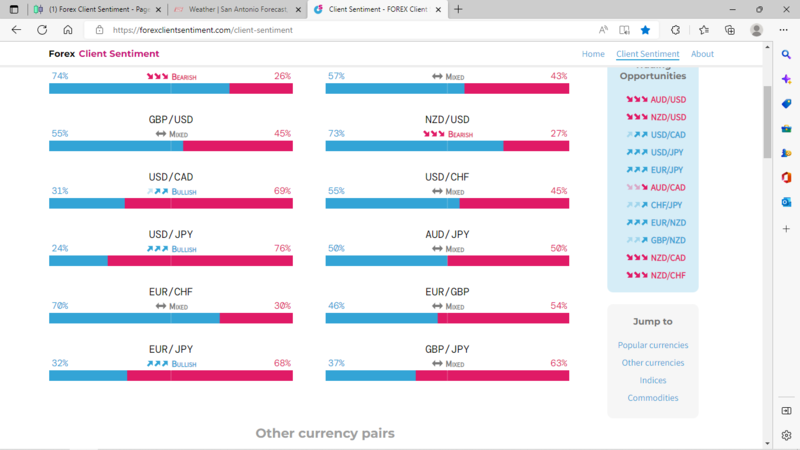Open the Office icon in the sidebar
The width and height of the screenshot is (800, 450).
(786, 177)
